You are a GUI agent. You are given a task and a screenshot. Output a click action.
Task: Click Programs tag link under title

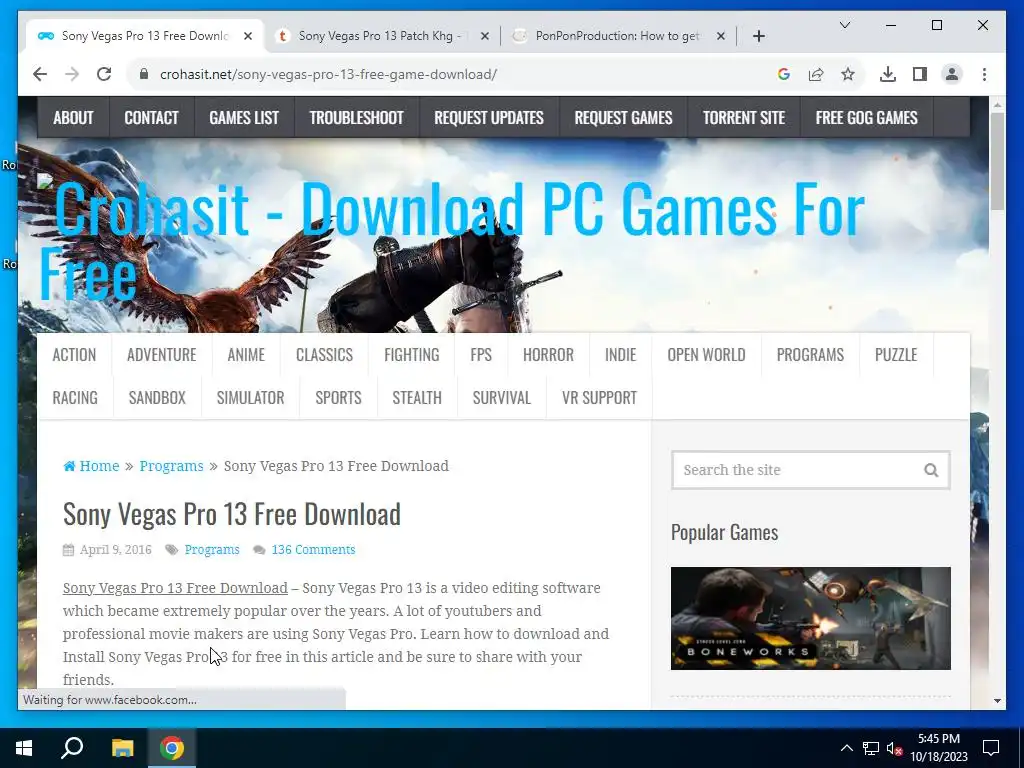coord(212,550)
